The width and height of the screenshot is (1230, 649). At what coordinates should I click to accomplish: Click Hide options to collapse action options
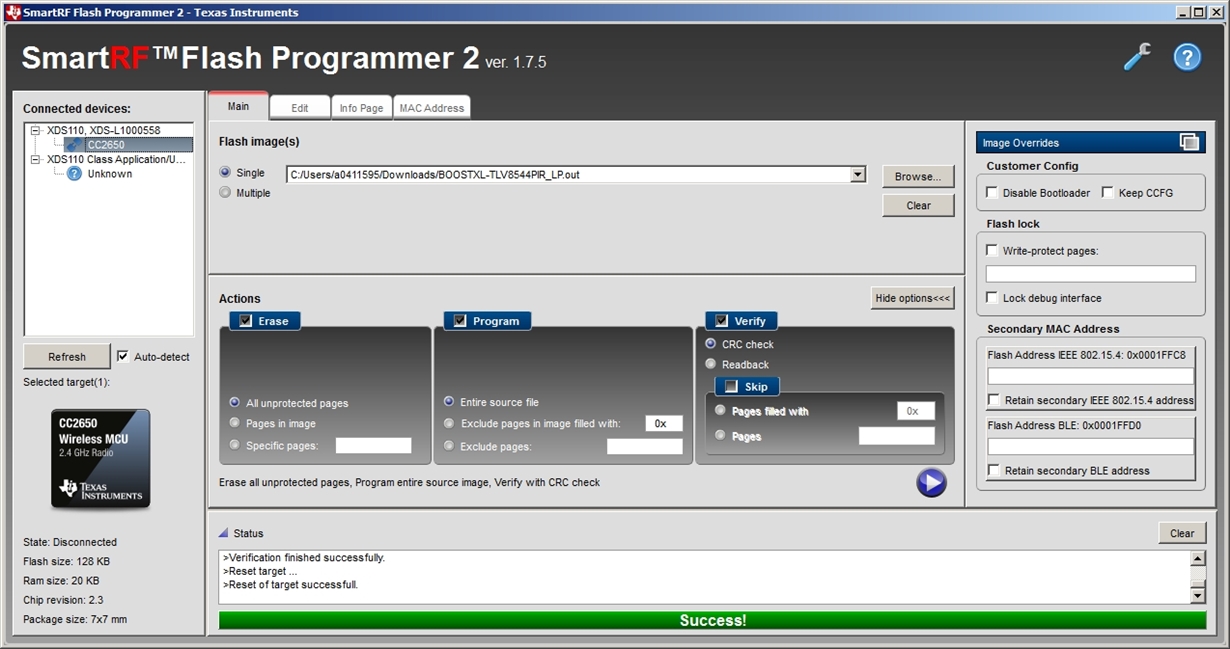pyautogui.click(x=912, y=297)
